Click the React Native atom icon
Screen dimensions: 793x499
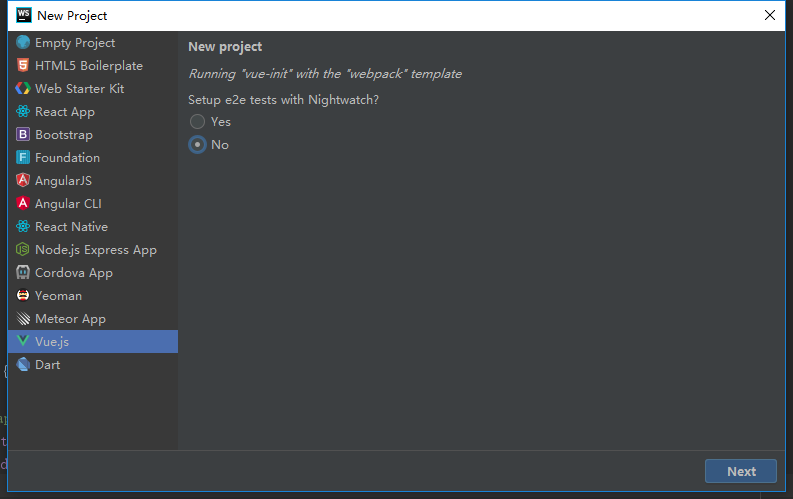[x=23, y=226]
